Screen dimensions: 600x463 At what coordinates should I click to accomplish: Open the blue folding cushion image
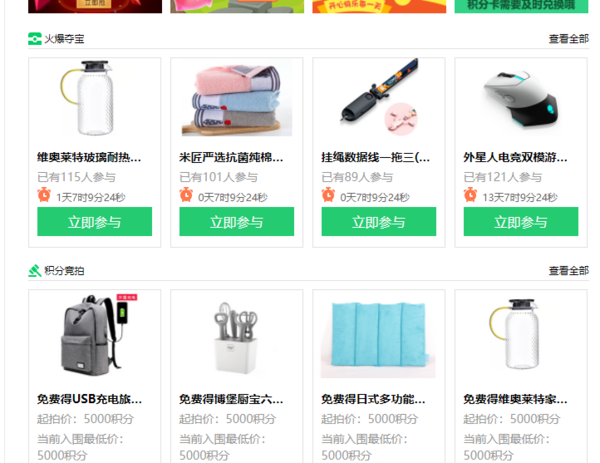[378, 340]
